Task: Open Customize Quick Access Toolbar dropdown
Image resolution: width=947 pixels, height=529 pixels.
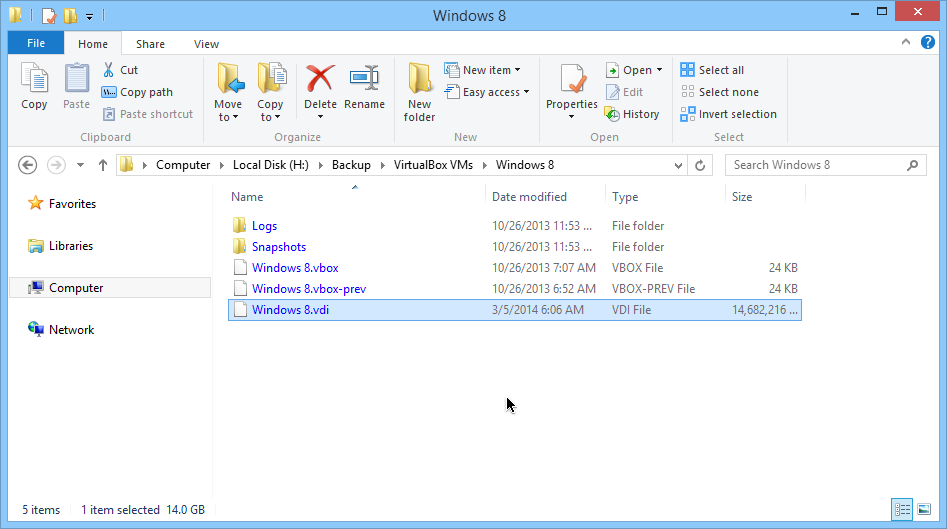Action: (x=89, y=16)
